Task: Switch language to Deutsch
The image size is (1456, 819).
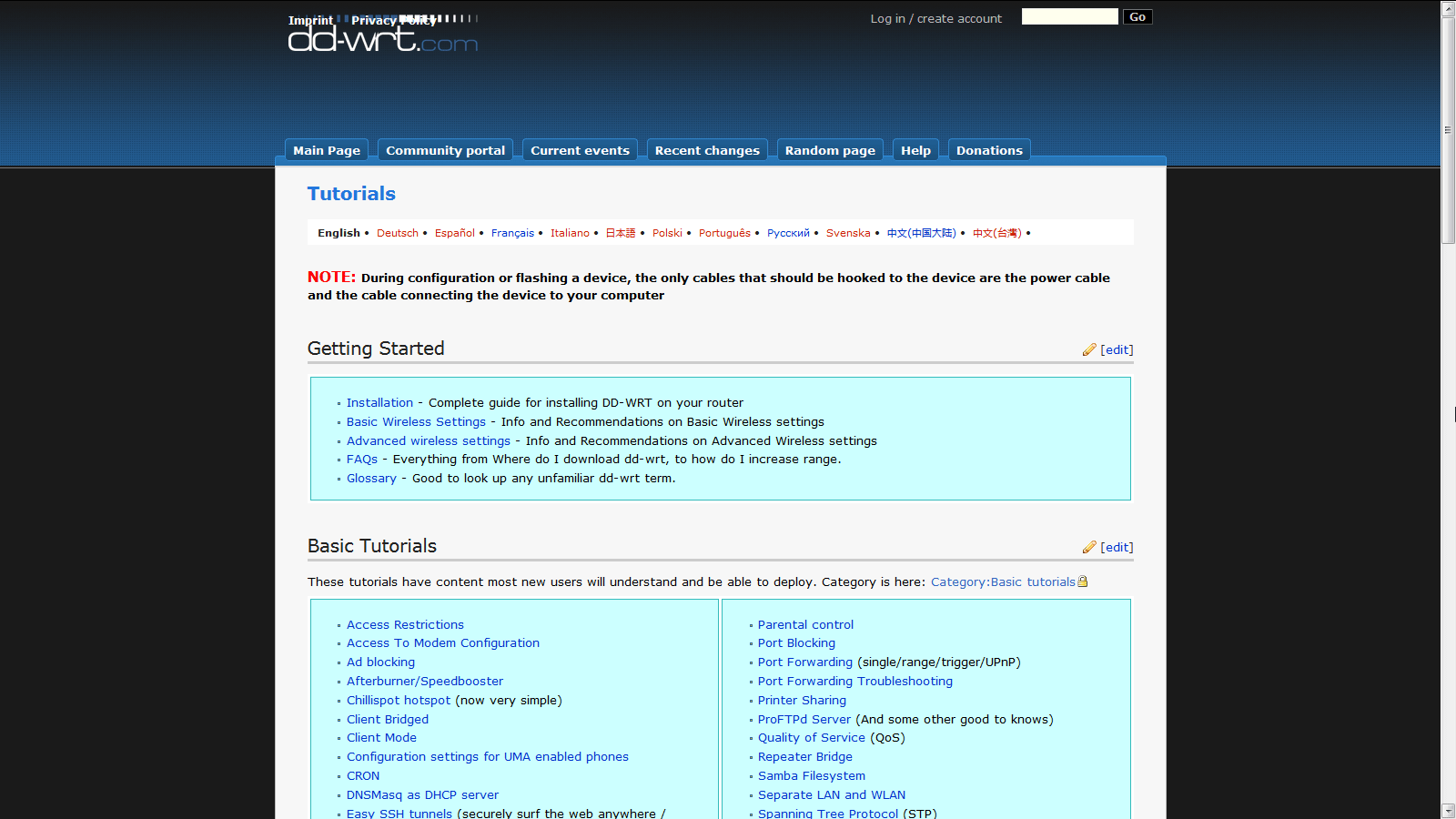Action: coord(398,233)
